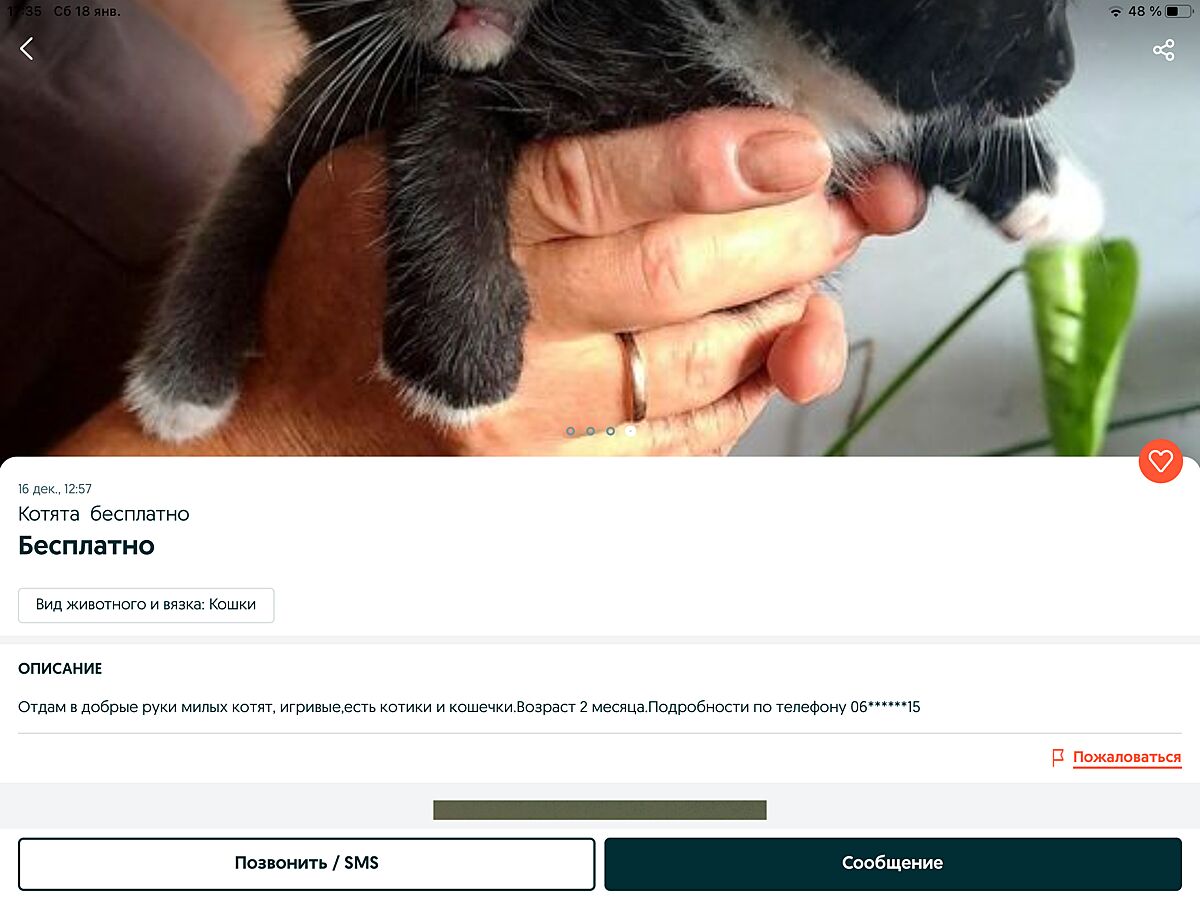Tap the Котята бесплатно listing title
Screen dimensions: 1200x900
click(x=104, y=514)
